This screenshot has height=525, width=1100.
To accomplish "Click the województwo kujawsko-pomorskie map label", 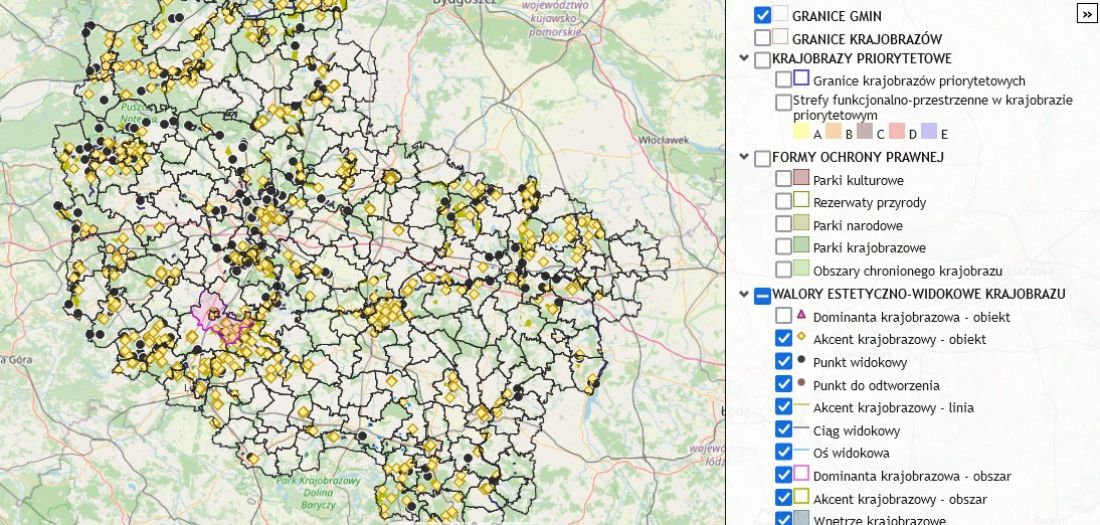I will pos(554,19).
